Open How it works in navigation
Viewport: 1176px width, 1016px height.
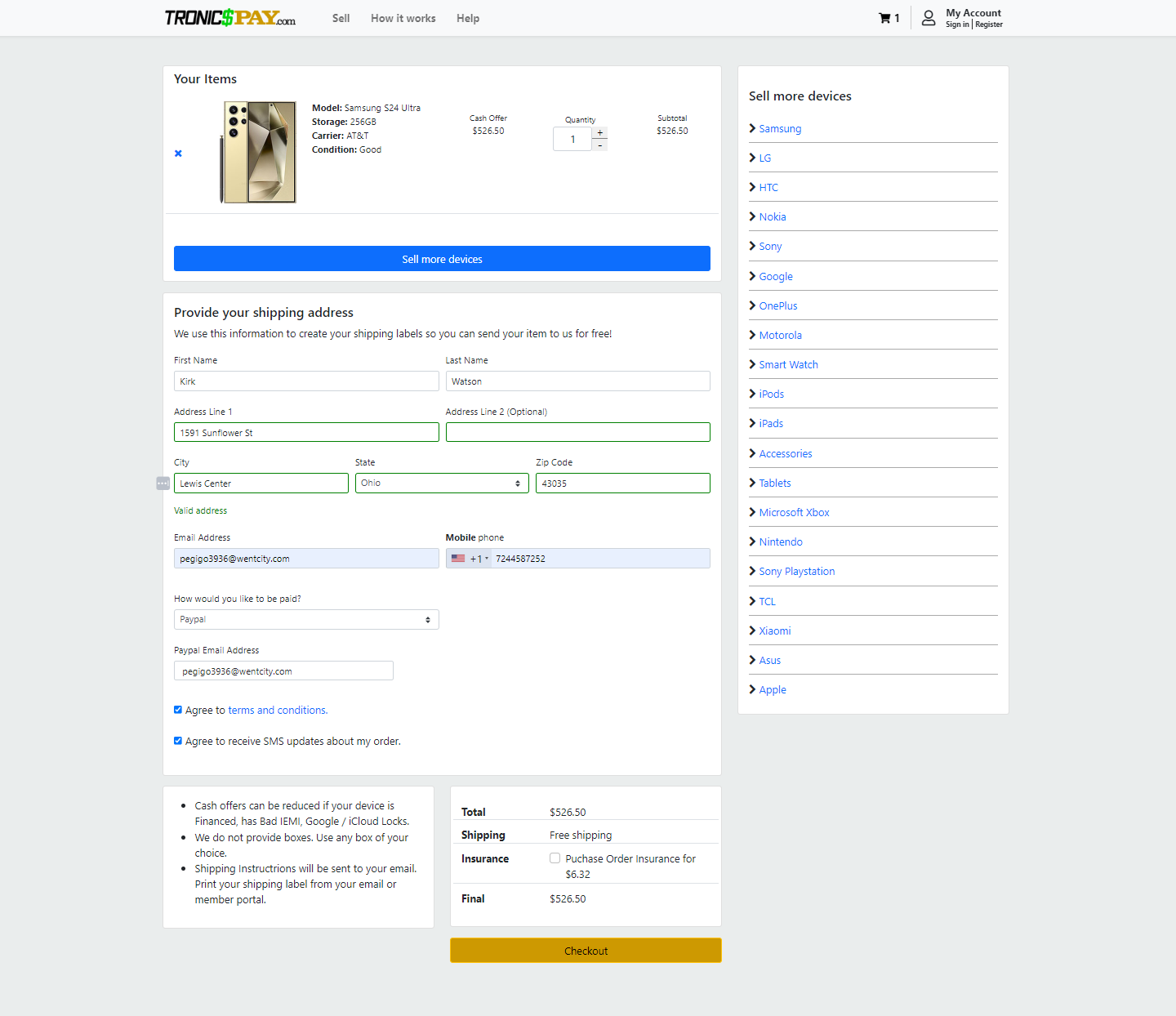(403, 18)
